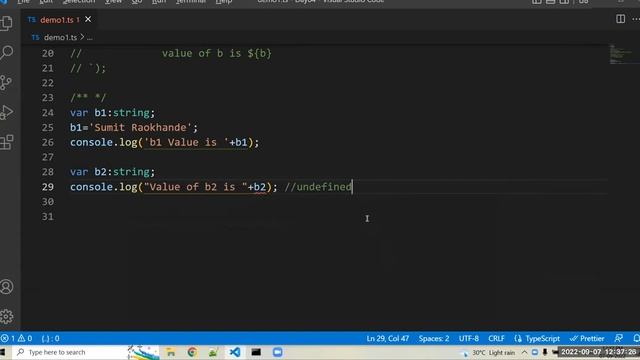Go to line via Ln 29, Col 47

tap(387, 338)
